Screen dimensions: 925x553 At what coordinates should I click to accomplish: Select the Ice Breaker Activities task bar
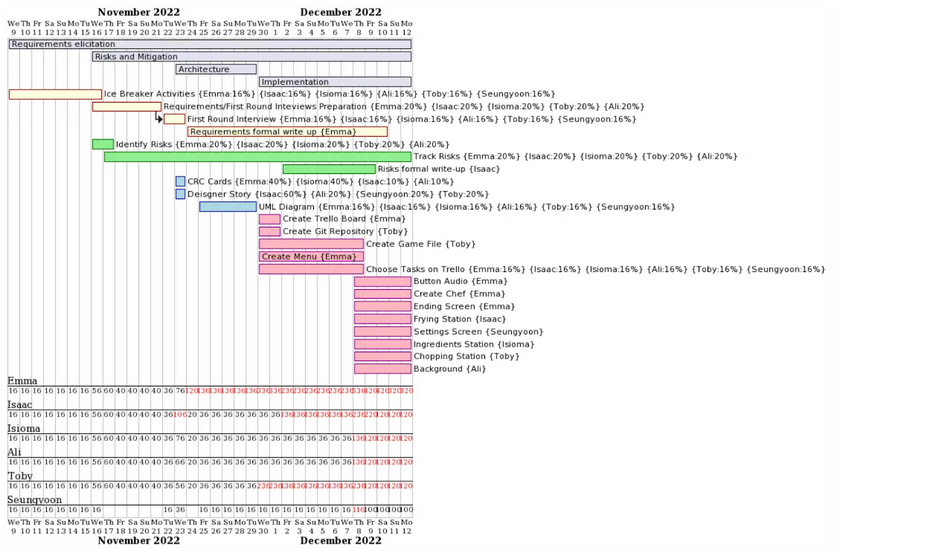(55, 94)
